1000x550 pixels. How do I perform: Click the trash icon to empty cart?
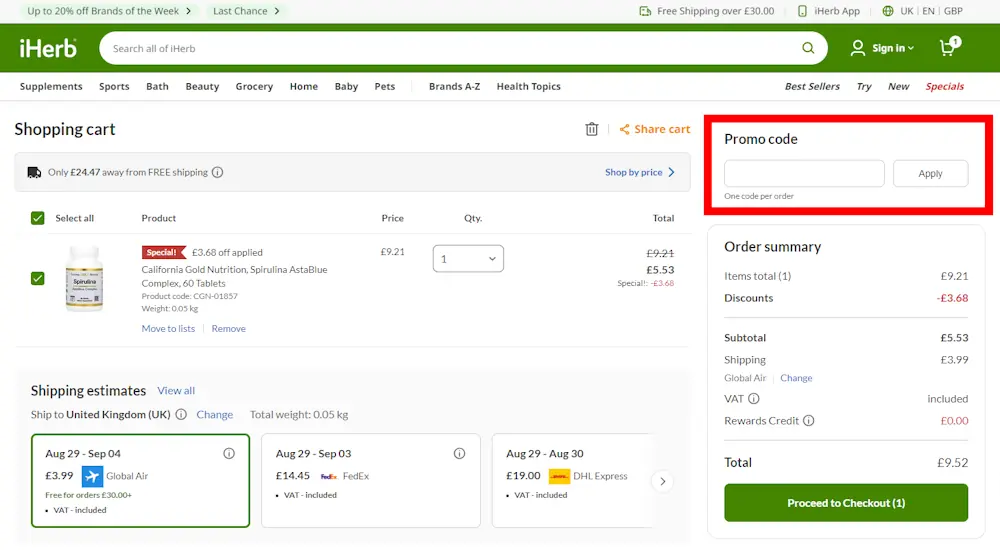pyautogui.click(x=592, y=129)
